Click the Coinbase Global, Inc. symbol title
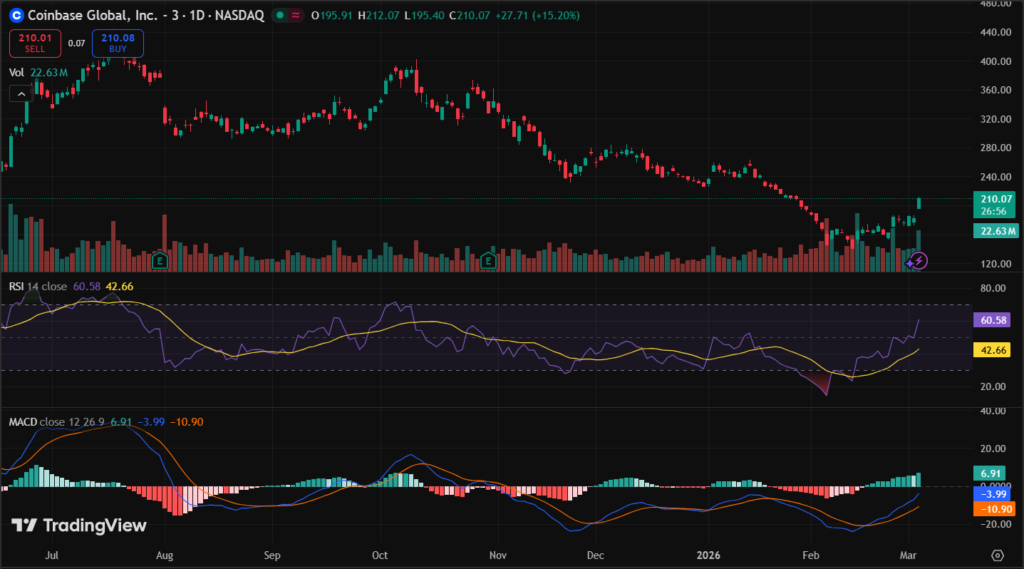Viewport: 1024px width, 569px height. pos(95,16)
